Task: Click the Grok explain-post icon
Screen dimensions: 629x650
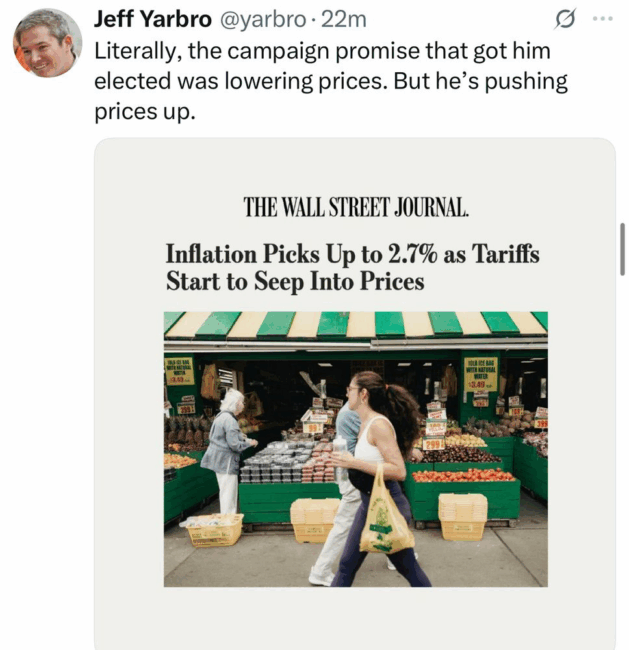Action: pyautogui.click(x=565, y=19)
